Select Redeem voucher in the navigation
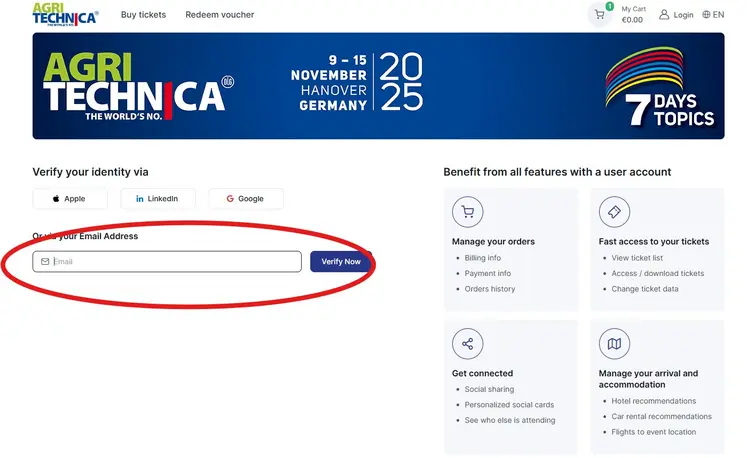The image size is (747, 458). tap(220, 15)
